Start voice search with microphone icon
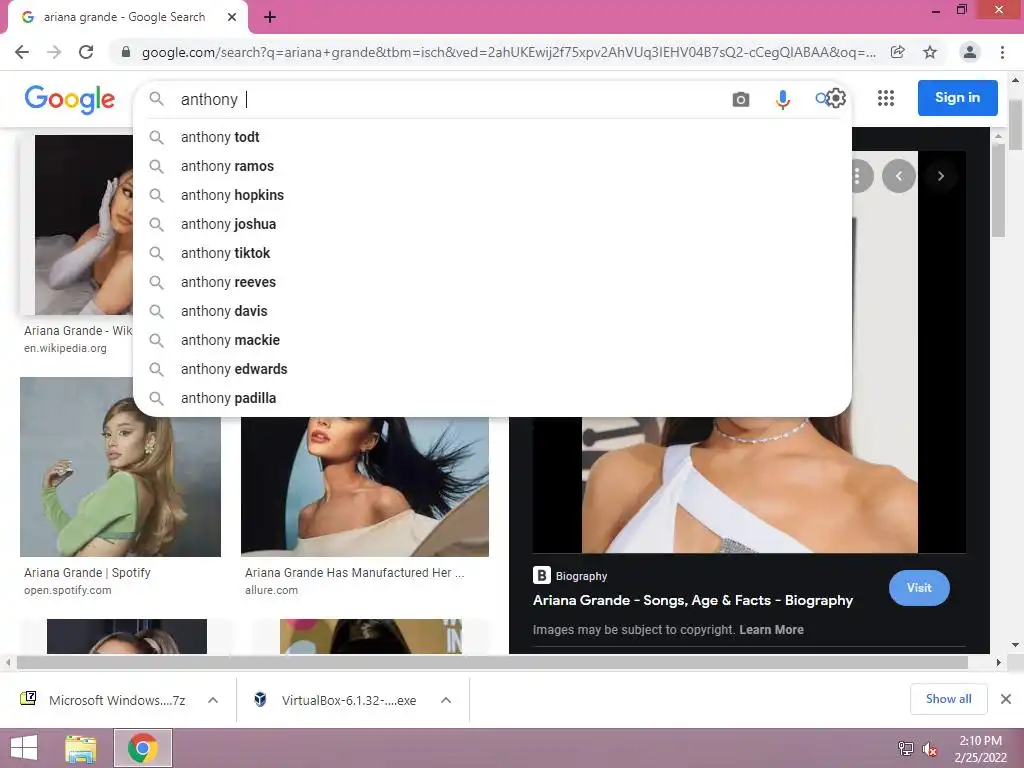Image resolution: width=1024 pixels, height=768 pixels. click(x=782, y=99)
